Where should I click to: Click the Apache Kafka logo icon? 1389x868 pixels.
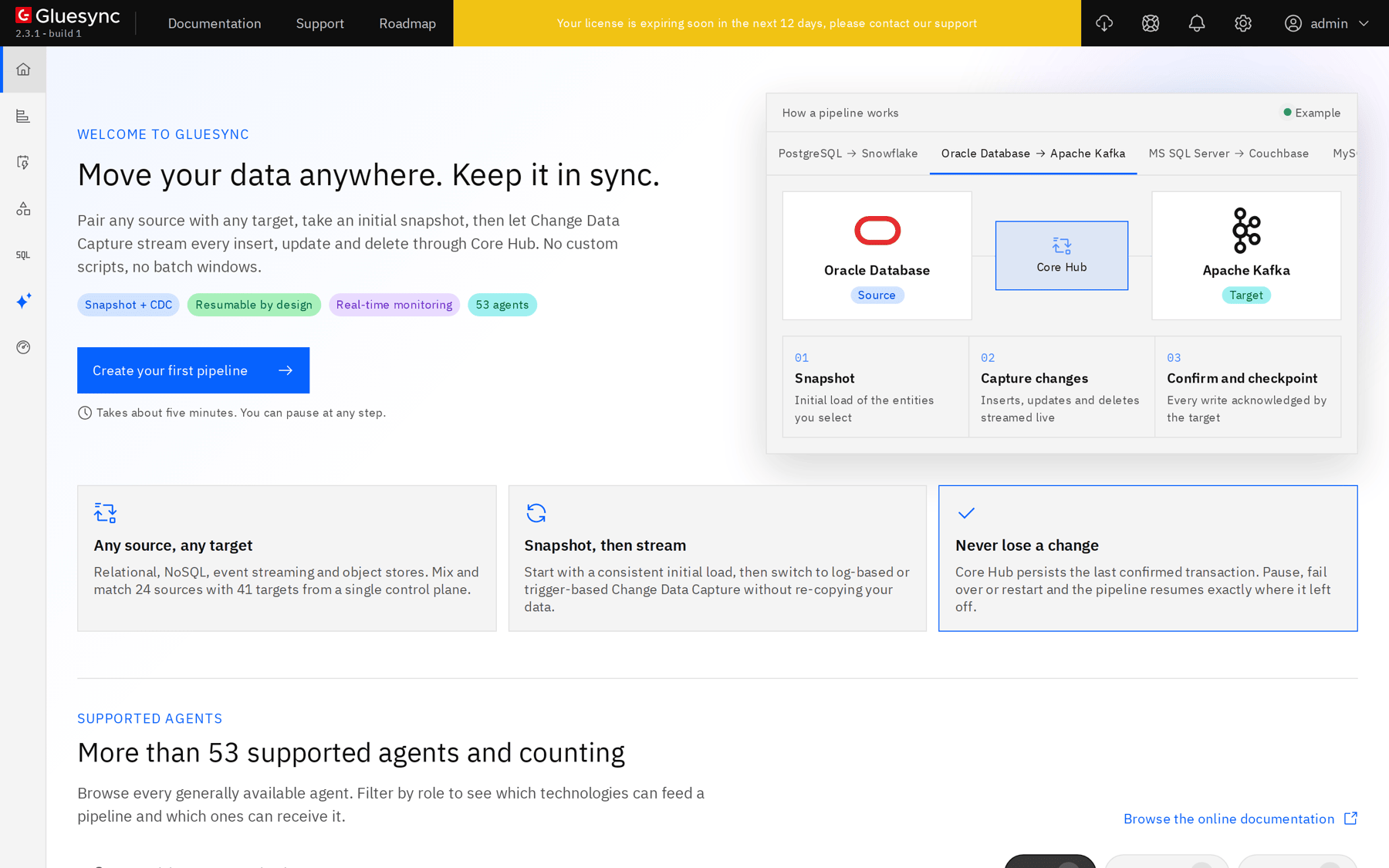tap(1246, 230)
